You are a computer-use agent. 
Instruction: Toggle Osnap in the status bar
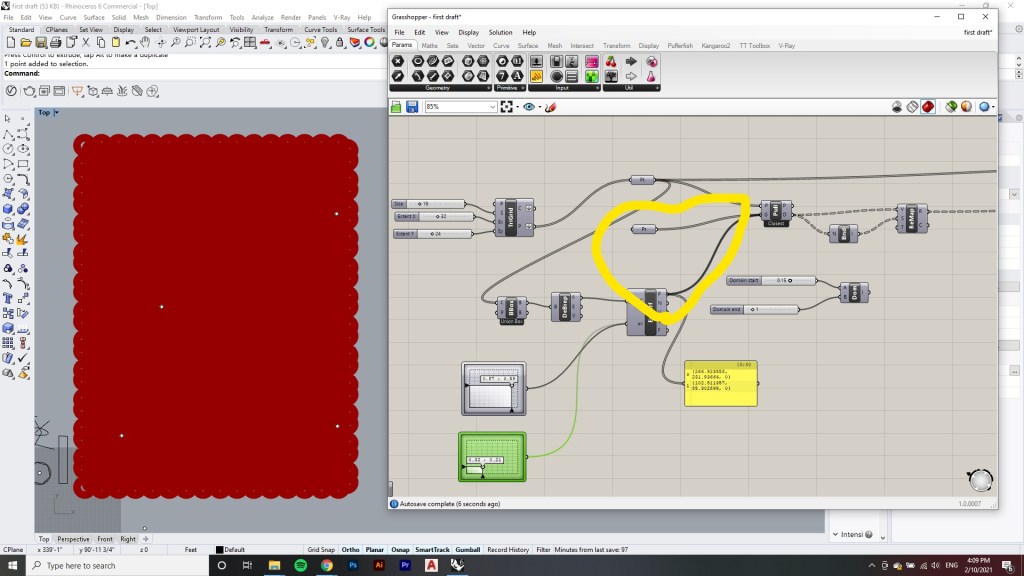(401, 550)
